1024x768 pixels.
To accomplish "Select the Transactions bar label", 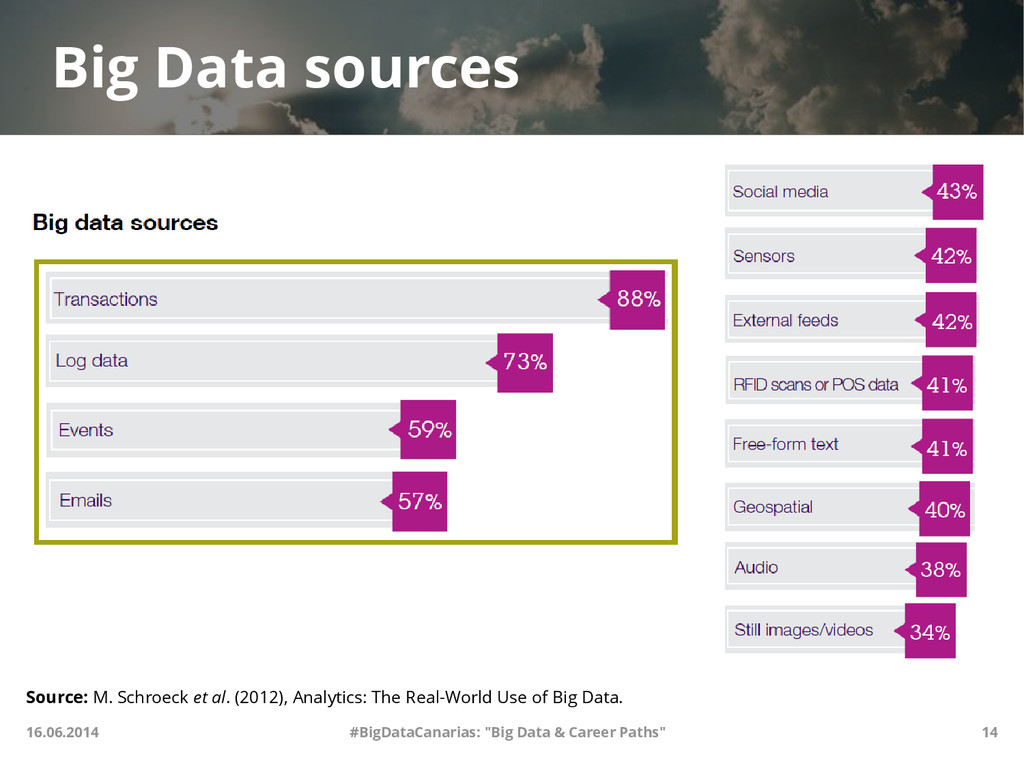I will (106, 299).
